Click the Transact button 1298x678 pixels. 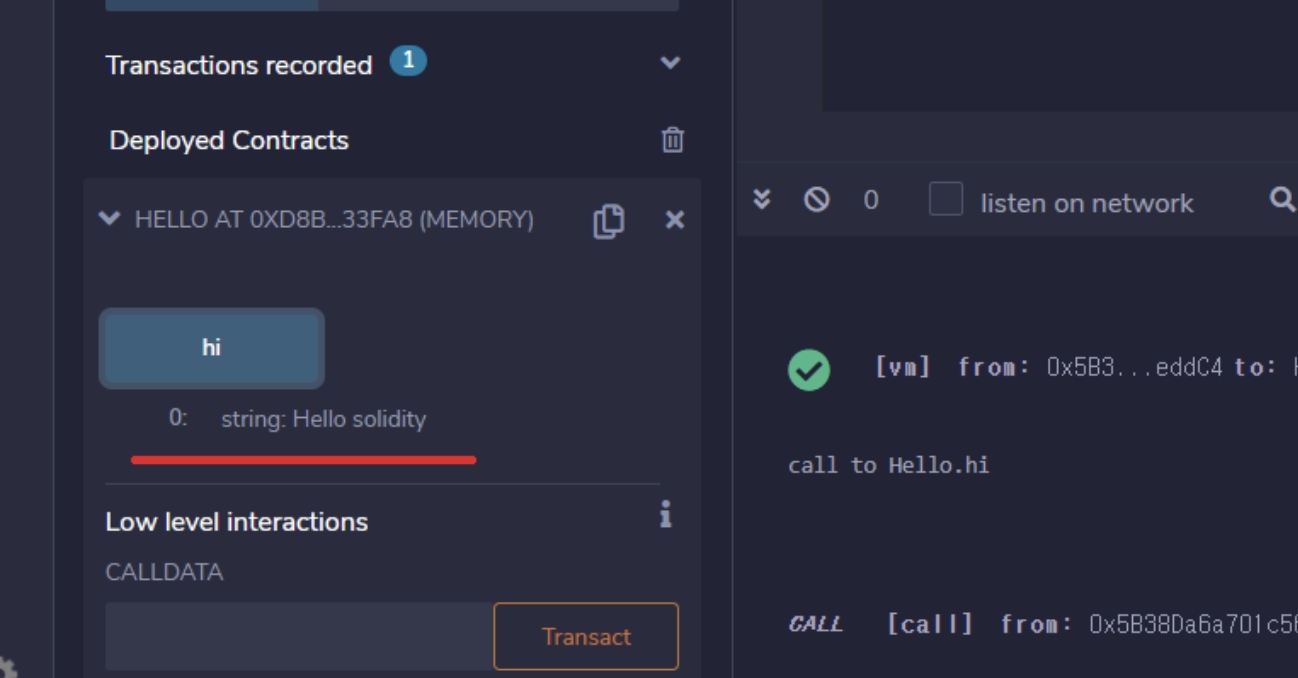(586, 636)
